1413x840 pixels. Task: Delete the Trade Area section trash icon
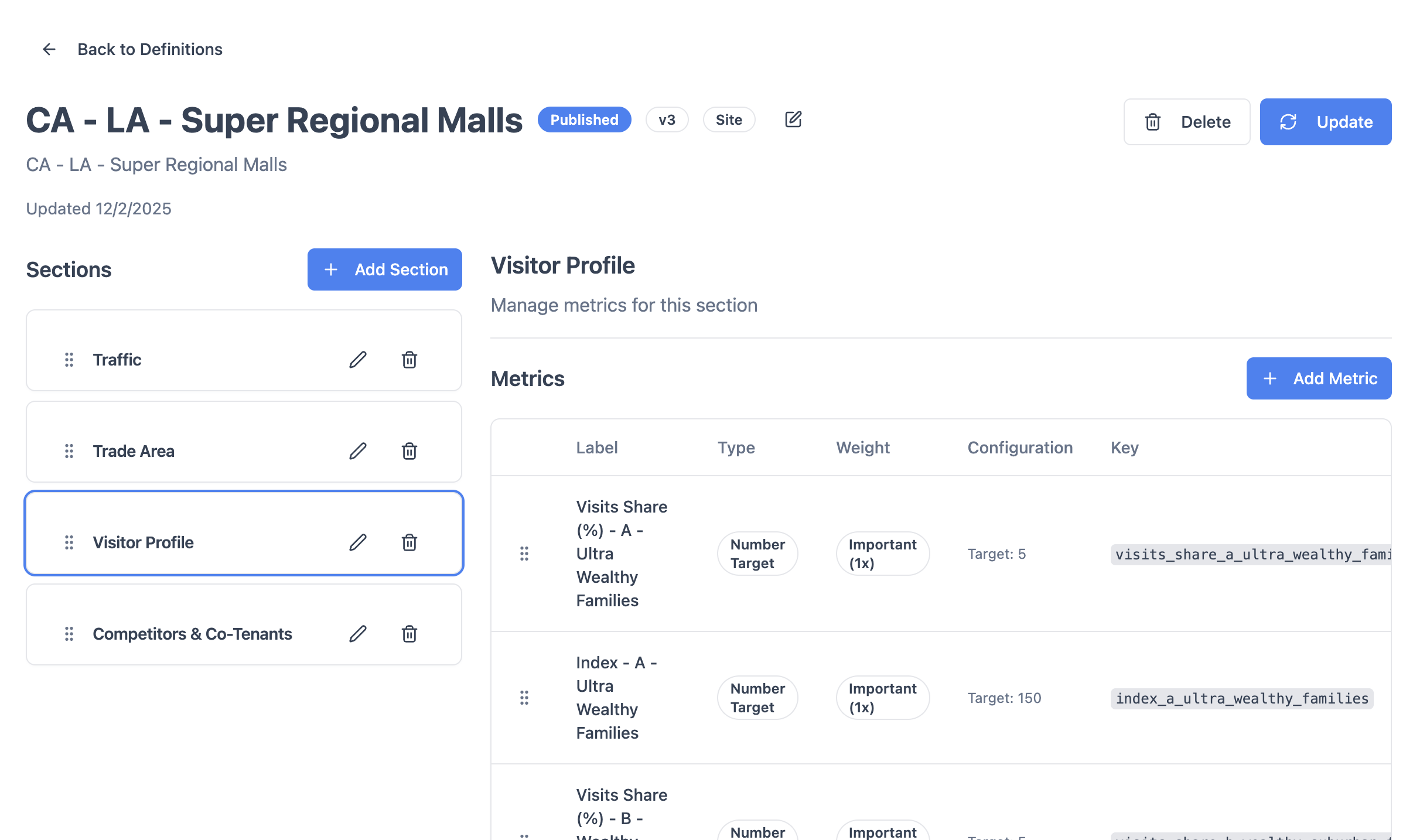coord(409,451)
